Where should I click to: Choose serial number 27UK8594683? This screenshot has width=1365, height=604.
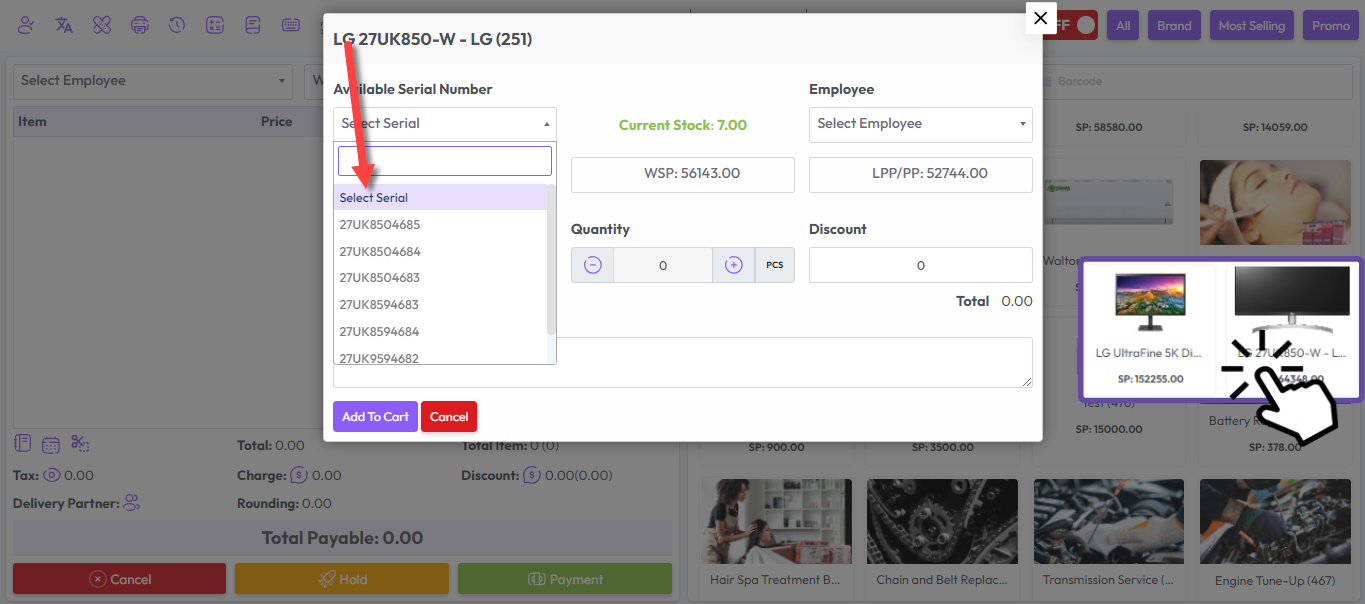[440, 305]
